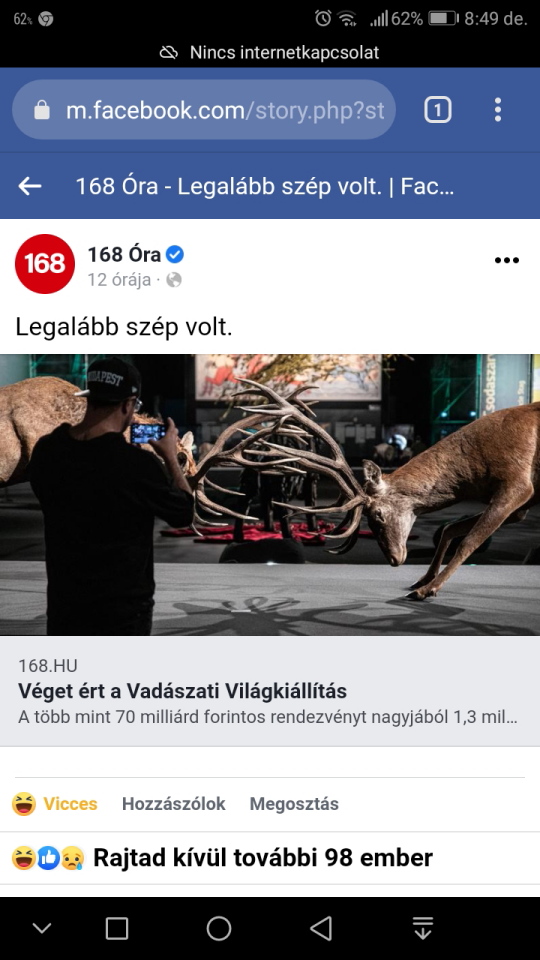Open the post options three-dot menu
This screenshot has height=960, width=540.
pyautogui.click(x=506, y=260)
